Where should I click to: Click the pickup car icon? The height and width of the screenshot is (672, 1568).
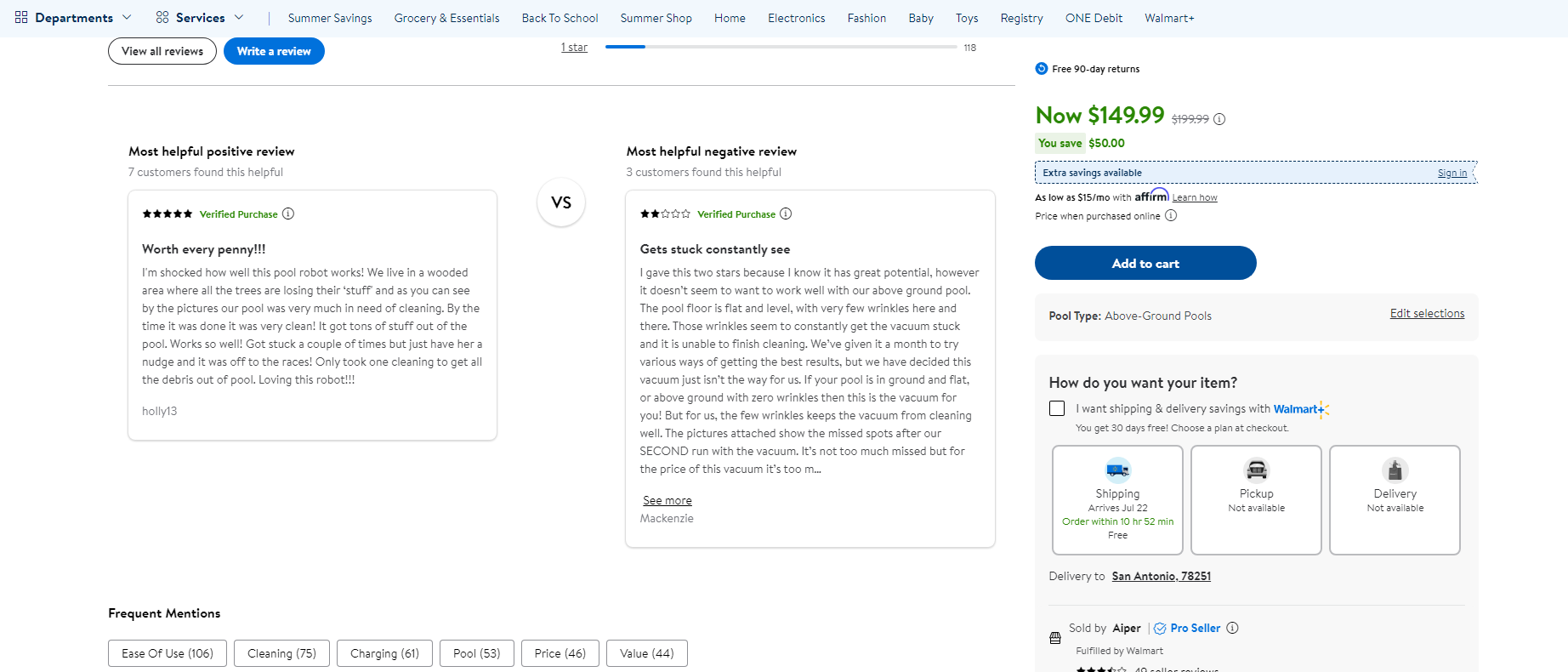point(1256,470)
